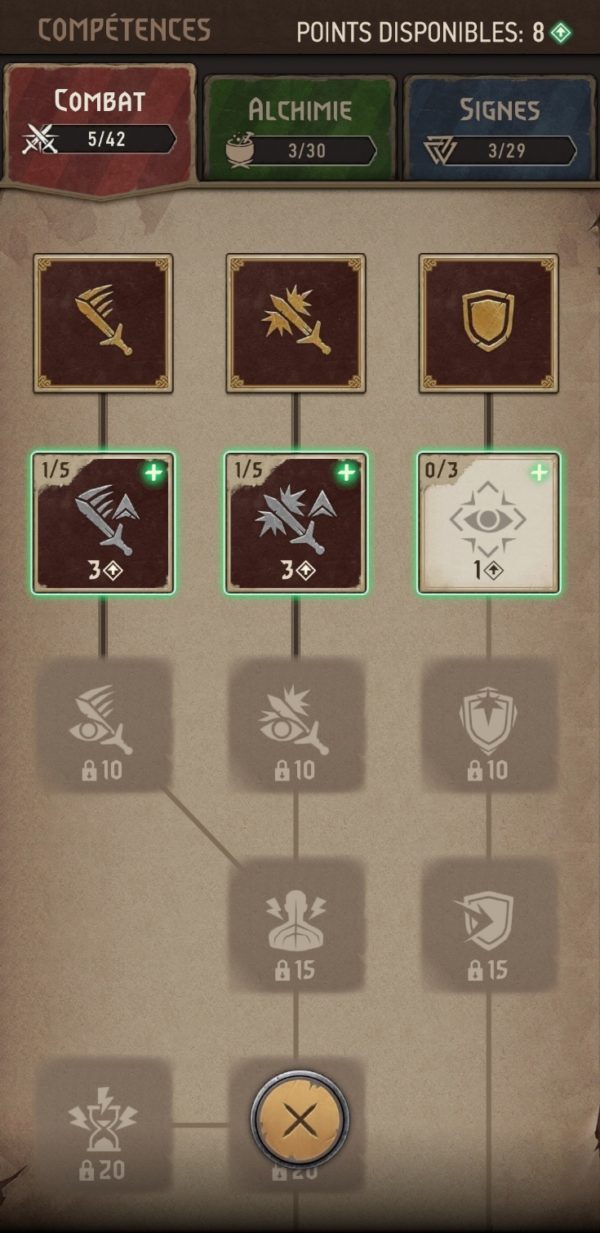Tap locked body lightning skill requiring 15
Viewport: 600px width, 1233px height.
coord(296,925)
